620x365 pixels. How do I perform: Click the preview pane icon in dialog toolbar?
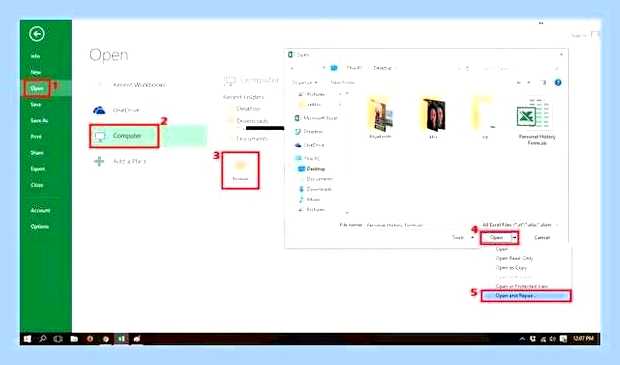coord(544,83)
